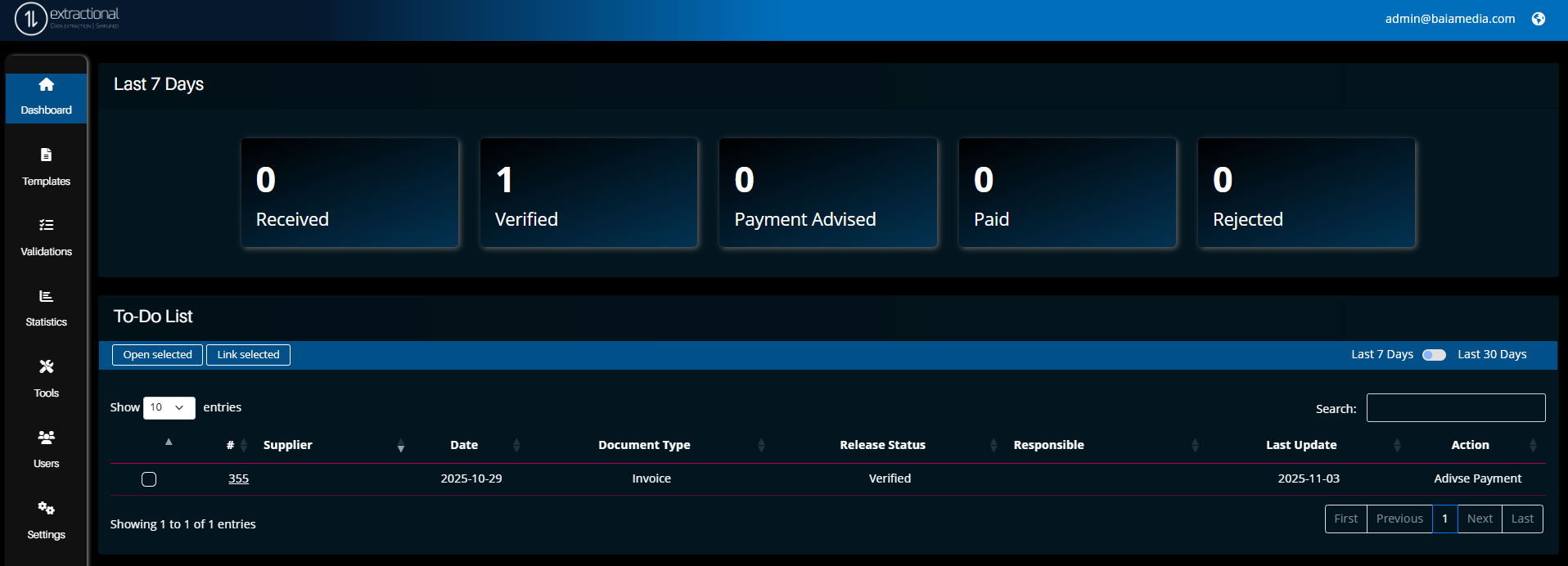This screenshot has width=1568, height=566.
Task: Sort table by Supplier column
Action: coord(288,445)
